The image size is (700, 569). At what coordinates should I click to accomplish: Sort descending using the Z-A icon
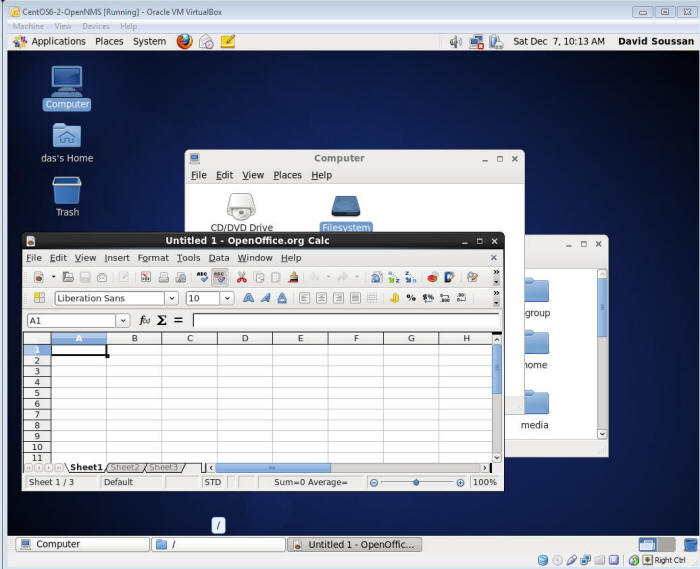click(x=410, y=277)
